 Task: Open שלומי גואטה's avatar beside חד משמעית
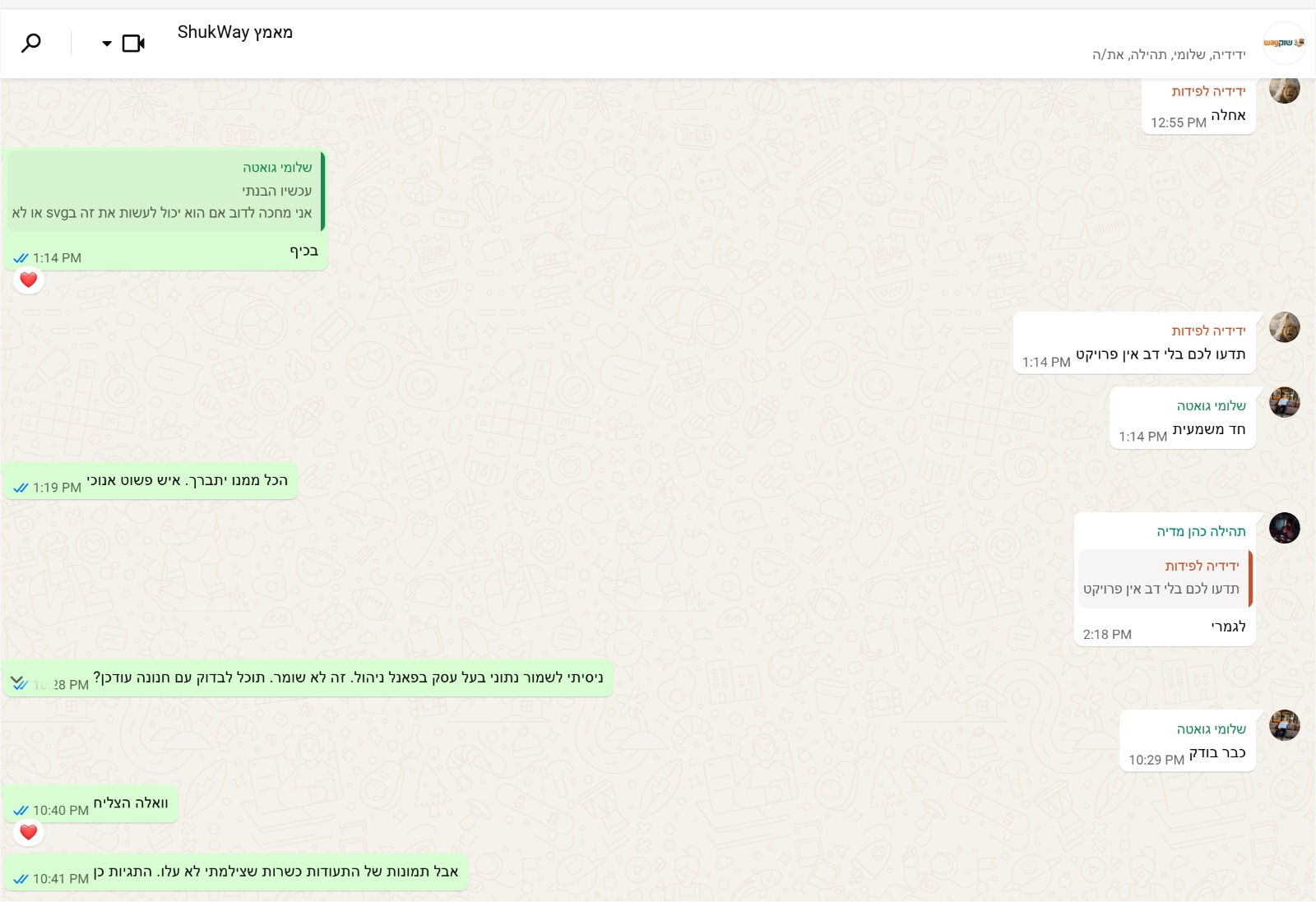point(1284,402)
